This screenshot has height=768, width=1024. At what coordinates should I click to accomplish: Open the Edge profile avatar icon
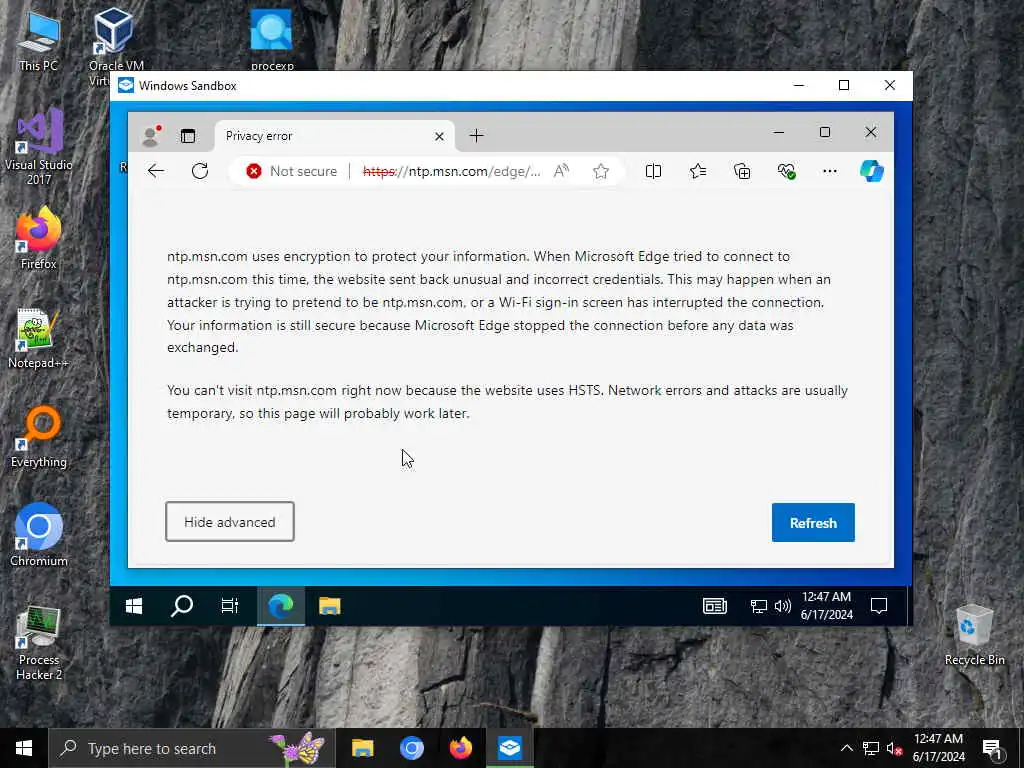(x=151, y=135)
